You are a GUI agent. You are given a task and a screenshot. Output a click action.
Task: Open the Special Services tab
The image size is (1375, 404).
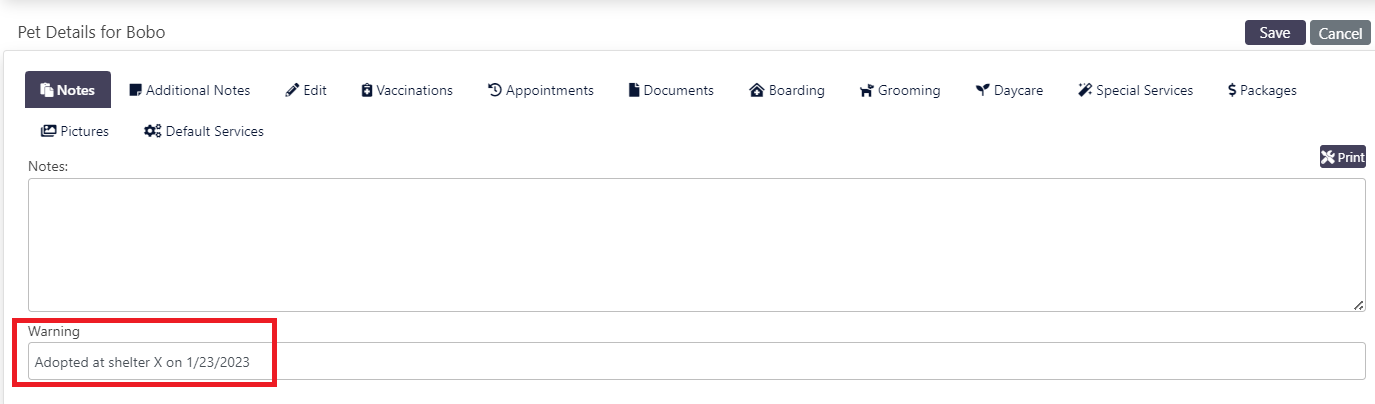[1135, 90]
